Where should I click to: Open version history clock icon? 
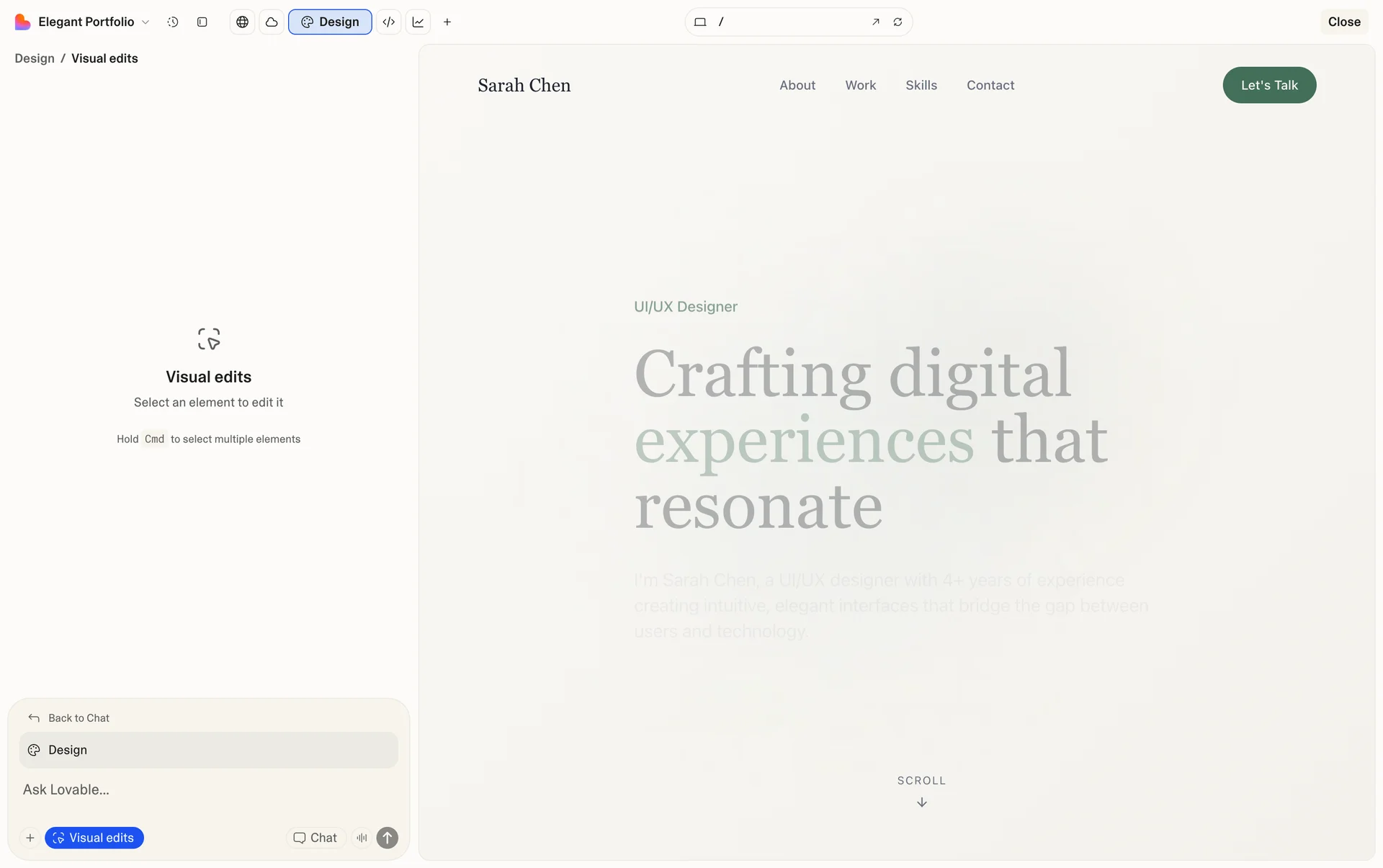tap(173, 22)
